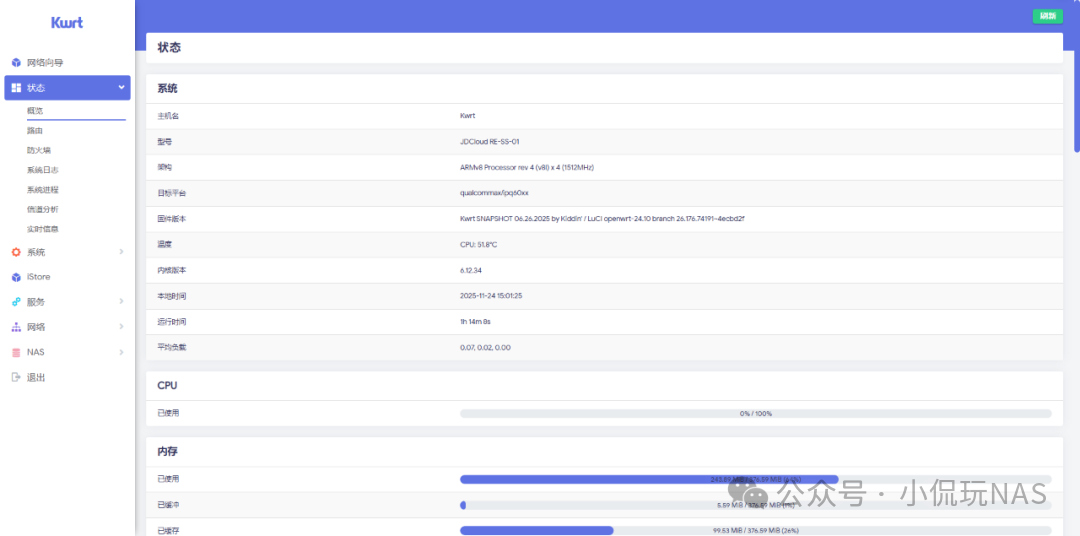This screenshot has width=1080, height=536.
Task: Click the local time 2025-11-24 15:01:25
Action: tap(493, 296)
